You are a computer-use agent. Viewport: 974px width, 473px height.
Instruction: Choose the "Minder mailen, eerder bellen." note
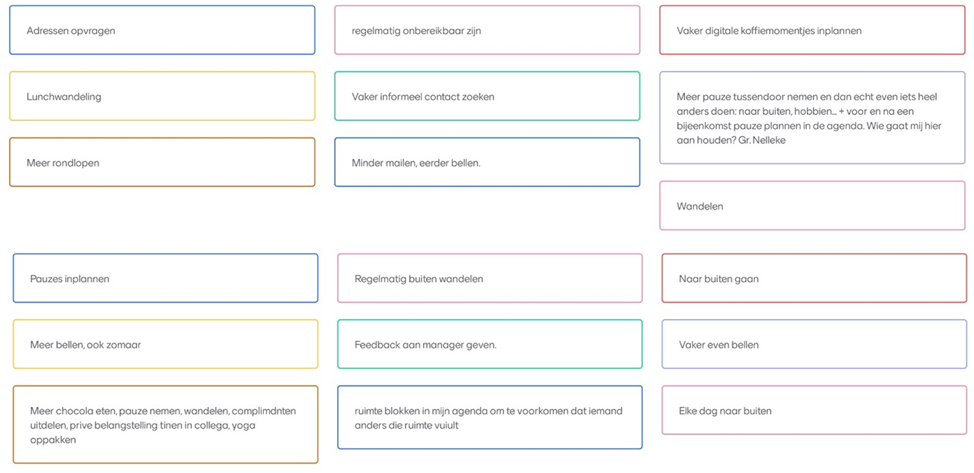487,163
